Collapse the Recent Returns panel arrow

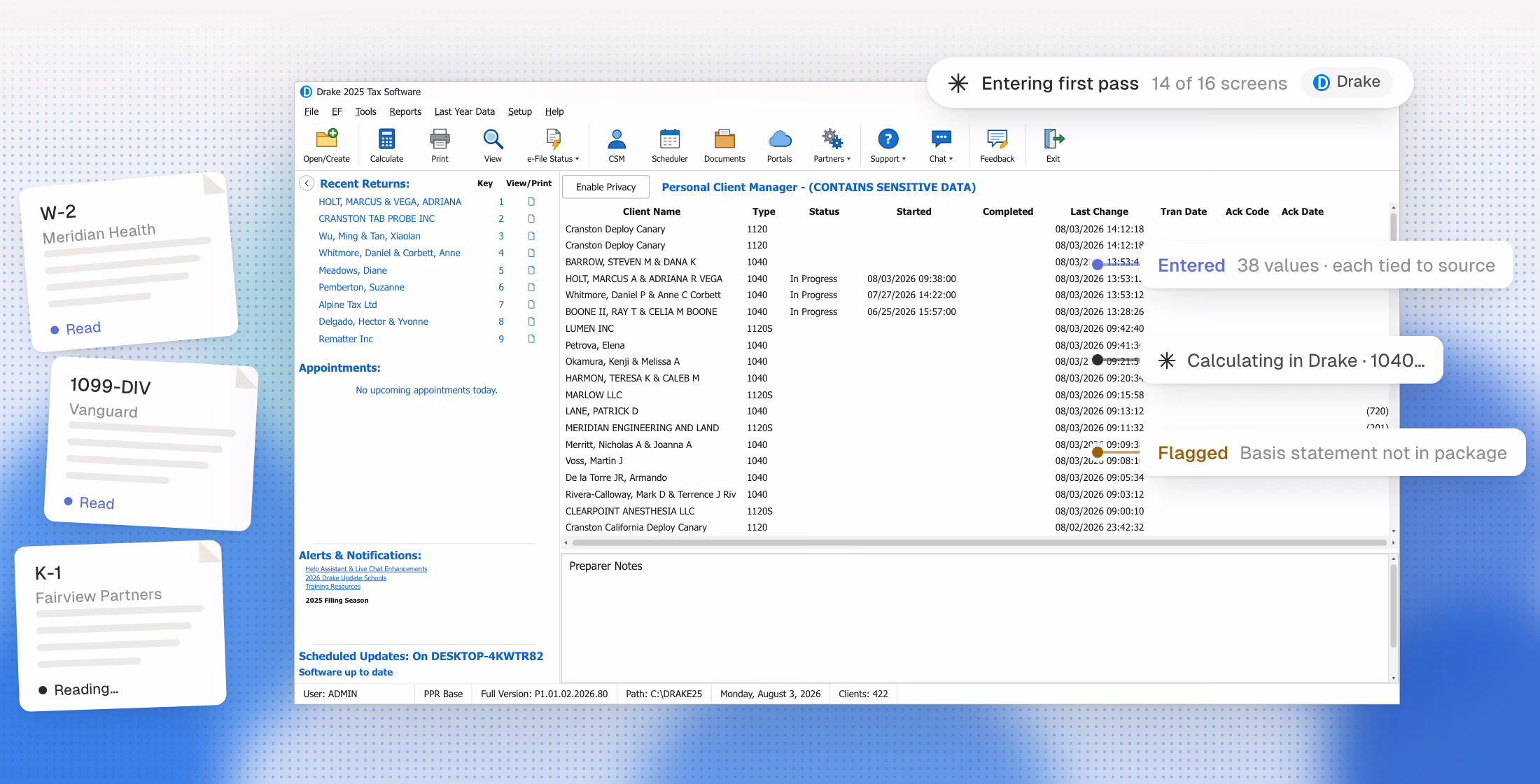[307, 183]
